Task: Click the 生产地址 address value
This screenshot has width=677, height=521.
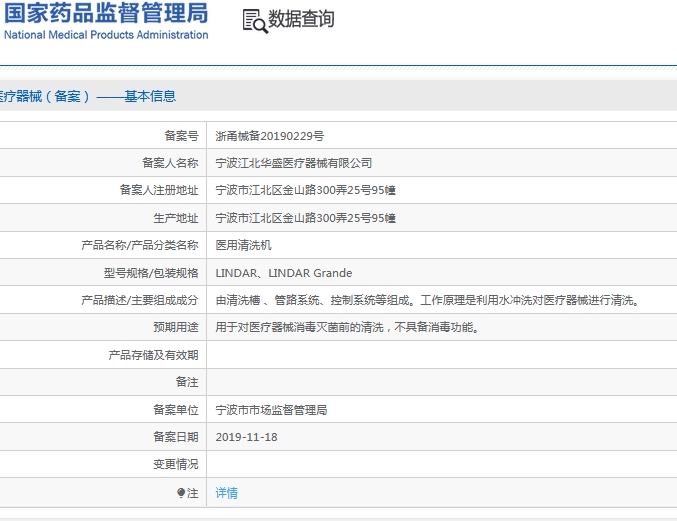Action: (x=306, y=218)
